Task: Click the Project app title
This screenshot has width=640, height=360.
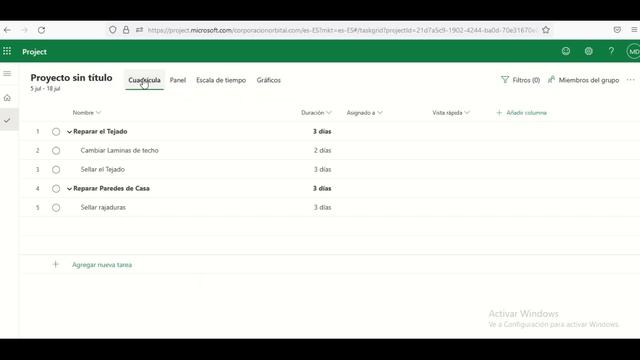Action: [34, 51]
